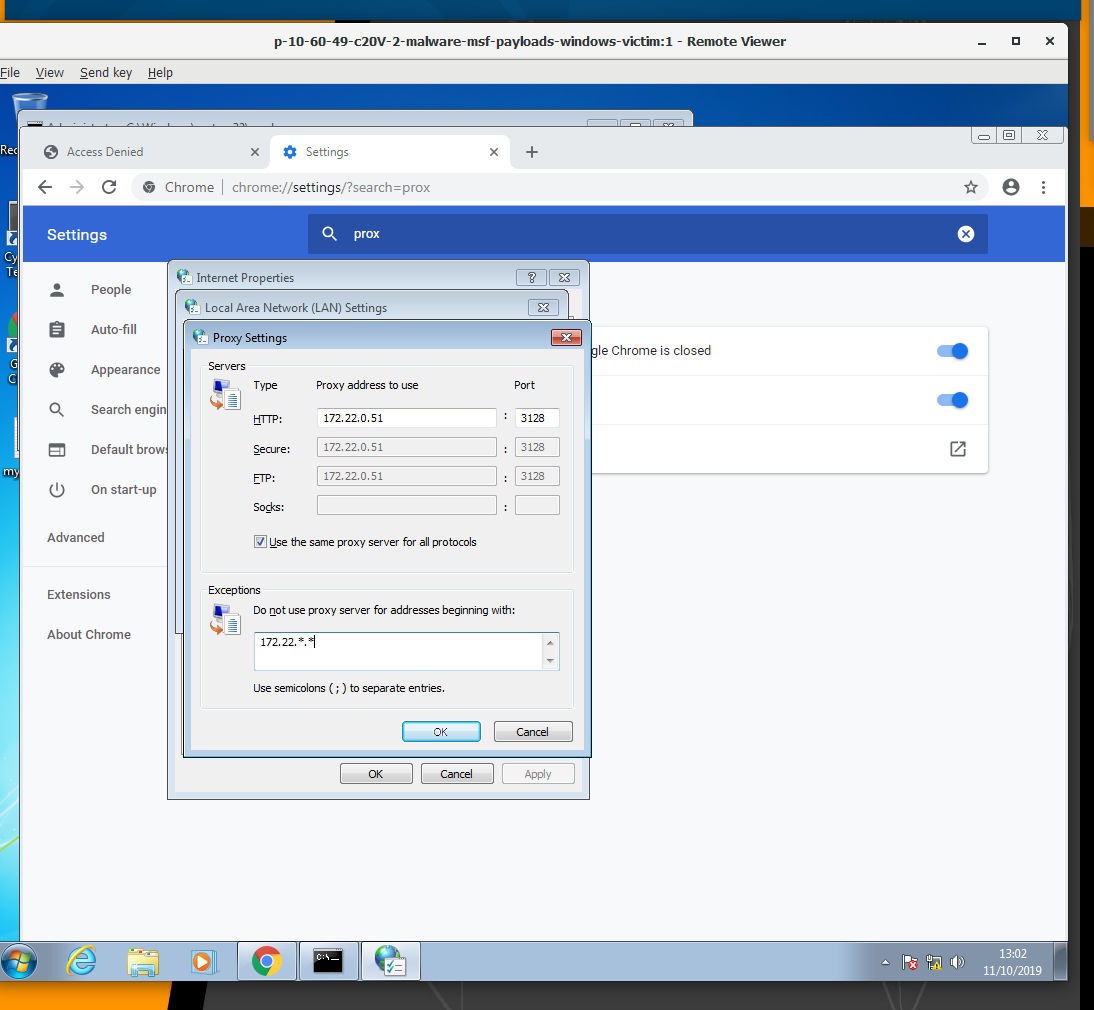The image size is (1094, 1010).
Task: Go back in Chrome
Action: tap(44, 187)
